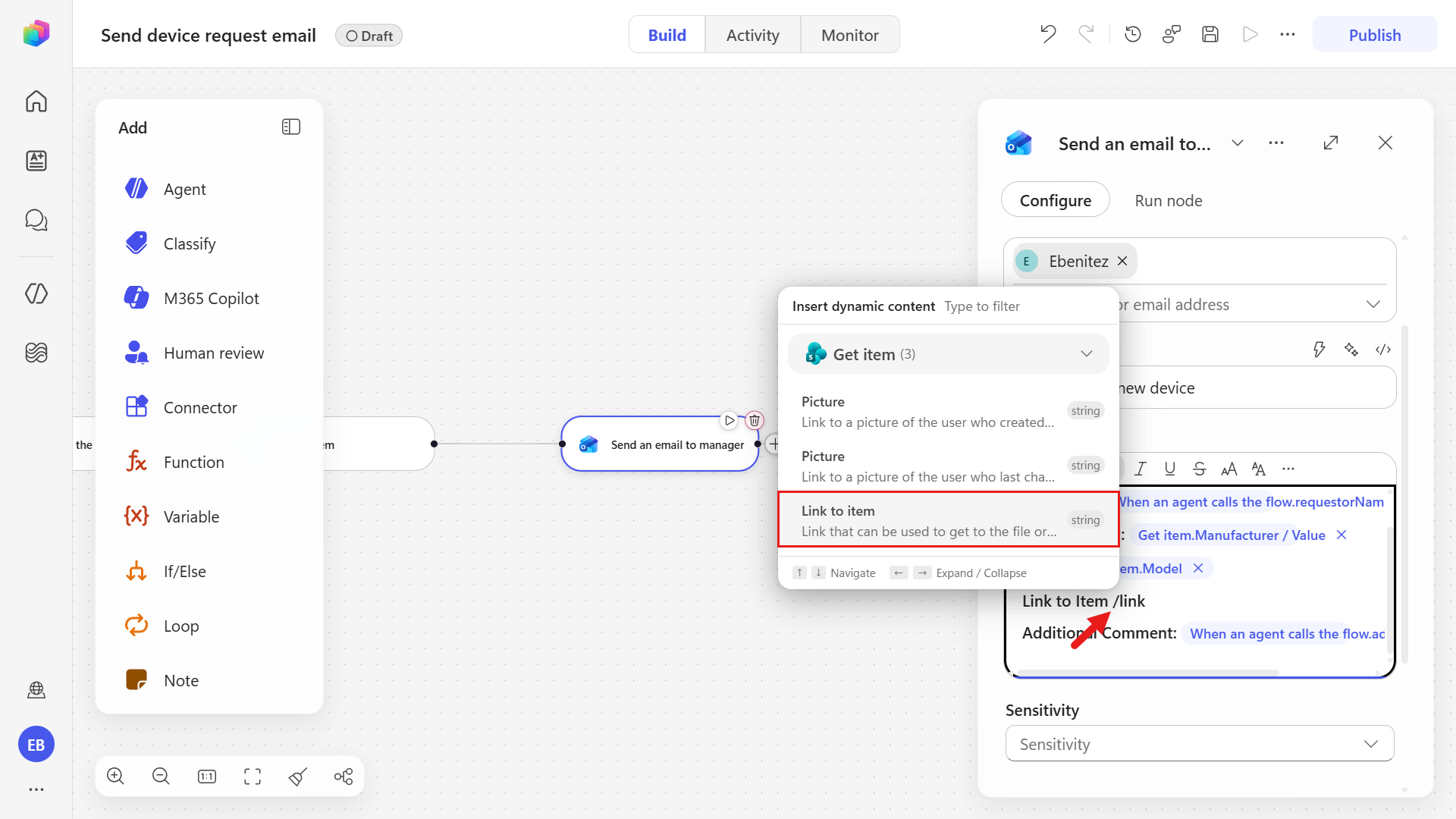The width and height of the screenshot is (1456, 819).
Task: Collapse the Add panel with layout icon
Action: pos(291,127)
